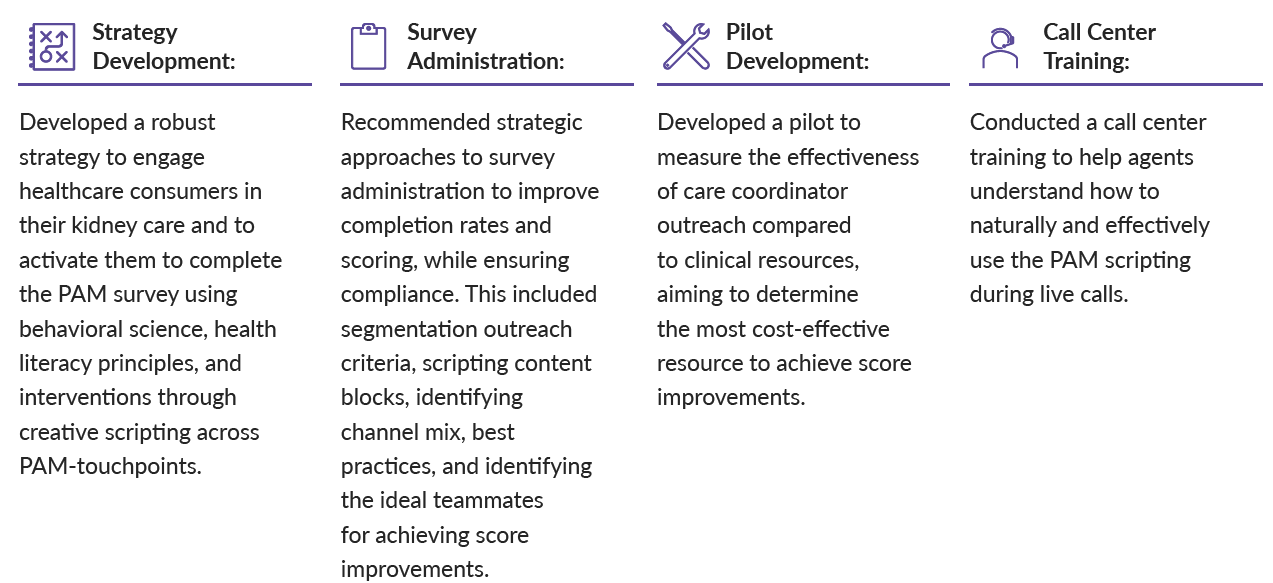
Task: Click the paragraph starting 'Recommended strategic approaches'
Action: click(x=470, y=345)
